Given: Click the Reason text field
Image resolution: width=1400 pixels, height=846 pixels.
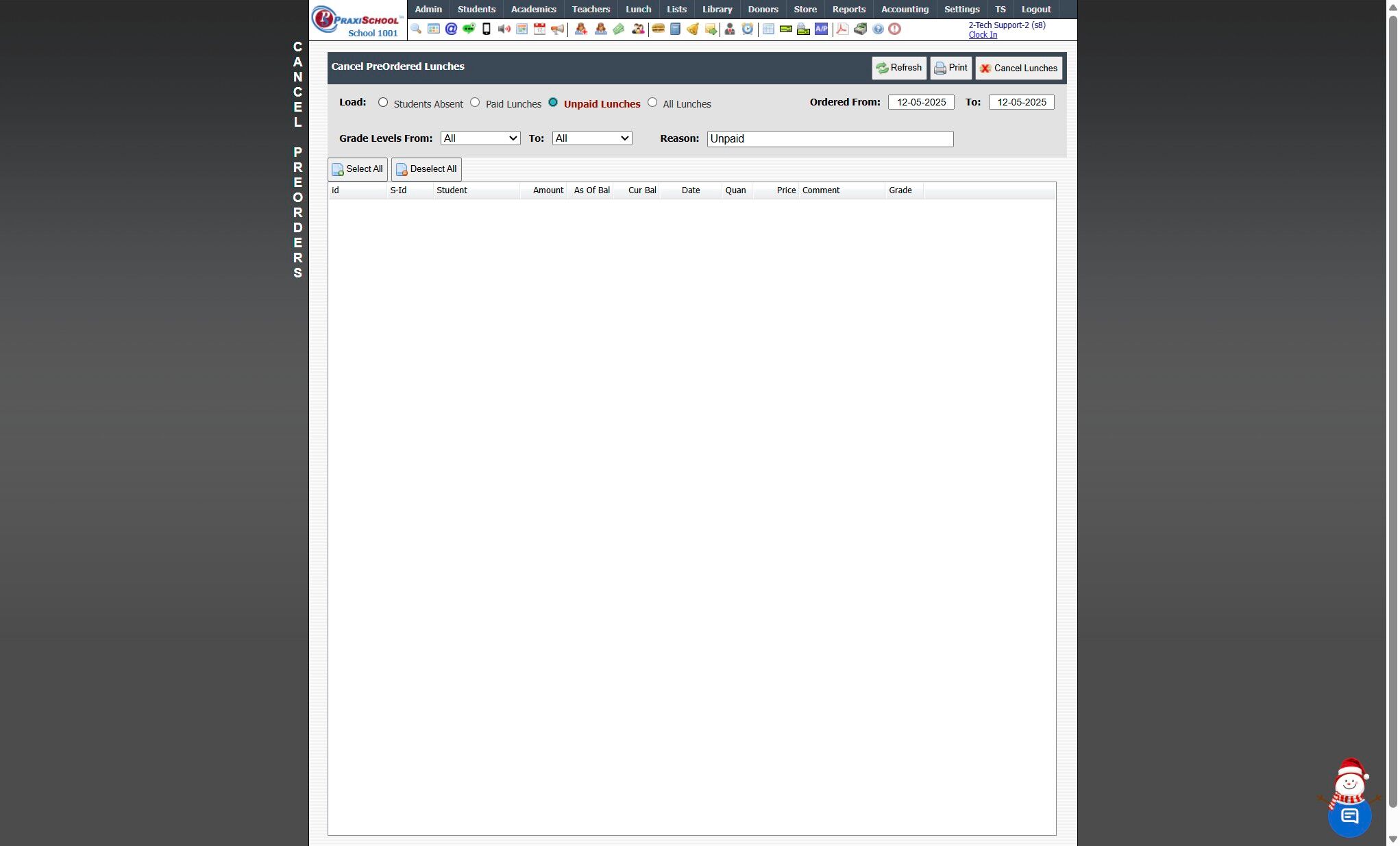Looking at the screenshot, I should [x=830, y=139].
